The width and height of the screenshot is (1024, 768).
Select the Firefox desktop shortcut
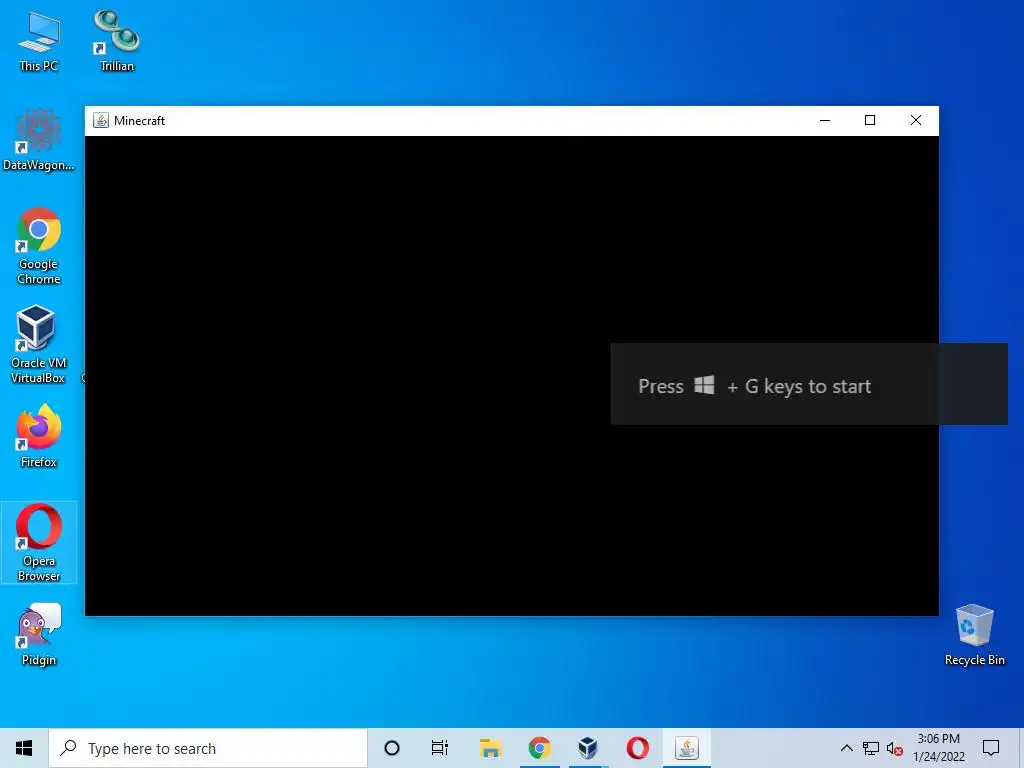coord(39,436)
